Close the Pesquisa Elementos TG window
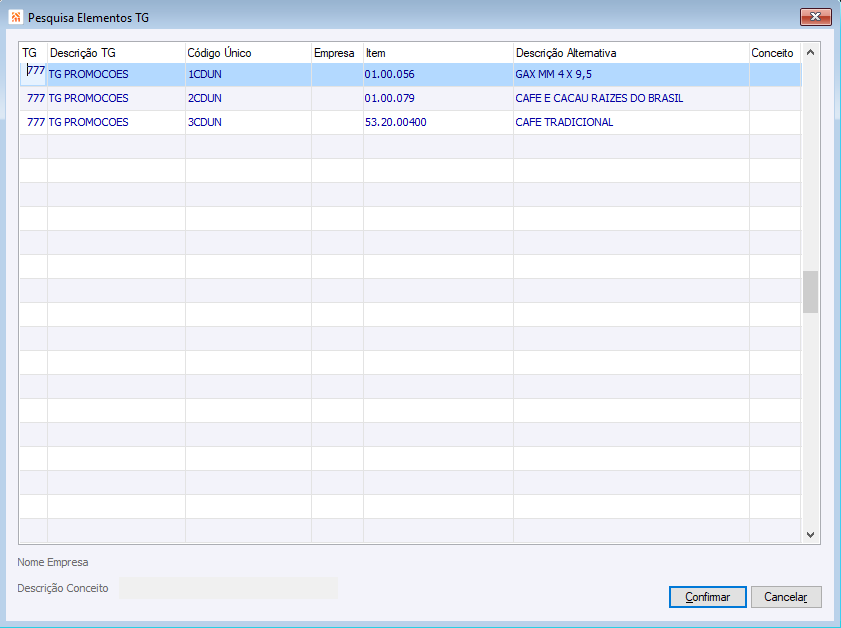Image resolution: width=841 pixels, height=628 pixels. (815, 17)
